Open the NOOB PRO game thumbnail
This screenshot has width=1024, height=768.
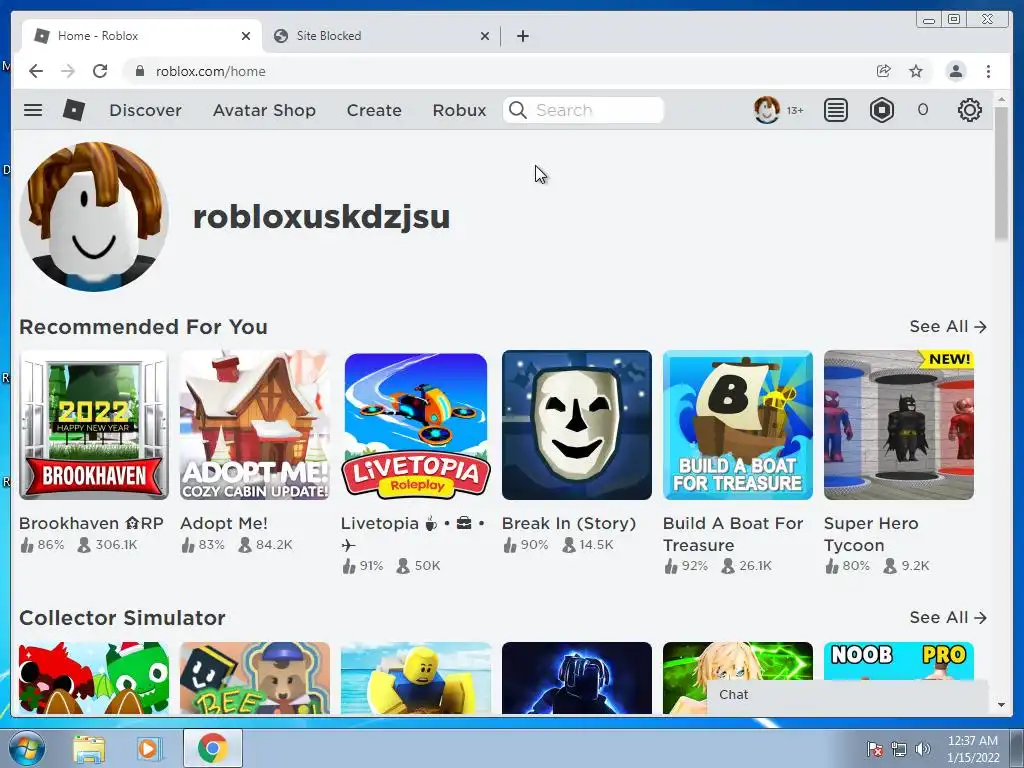click(x=899, y=661)
